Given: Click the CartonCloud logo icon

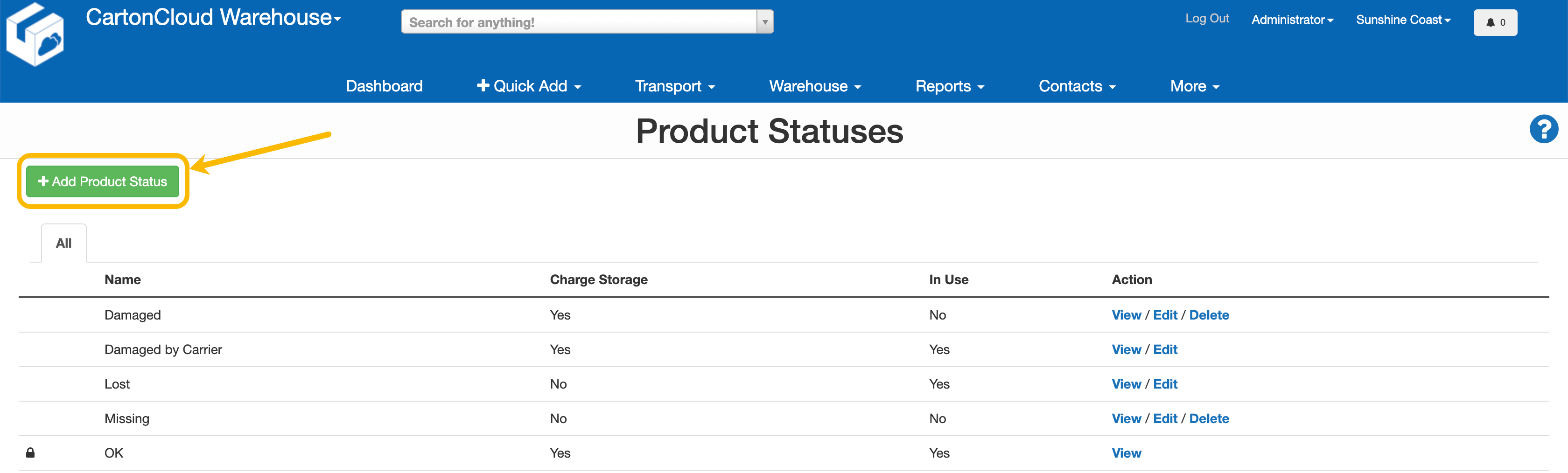Looking at the screenshot, I should click(x=35, y=34).
